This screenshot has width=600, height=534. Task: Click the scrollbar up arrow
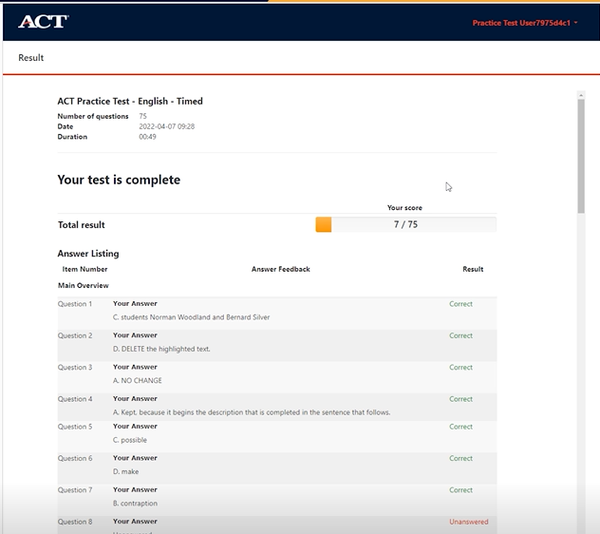click(x=581, y=98)
